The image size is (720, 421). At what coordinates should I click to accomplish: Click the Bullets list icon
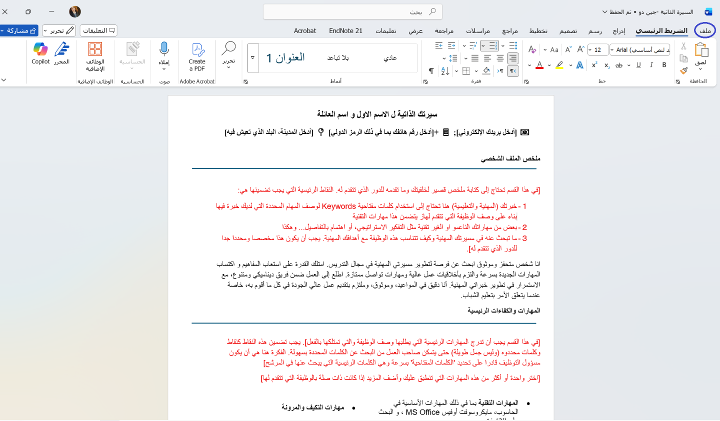513,45
